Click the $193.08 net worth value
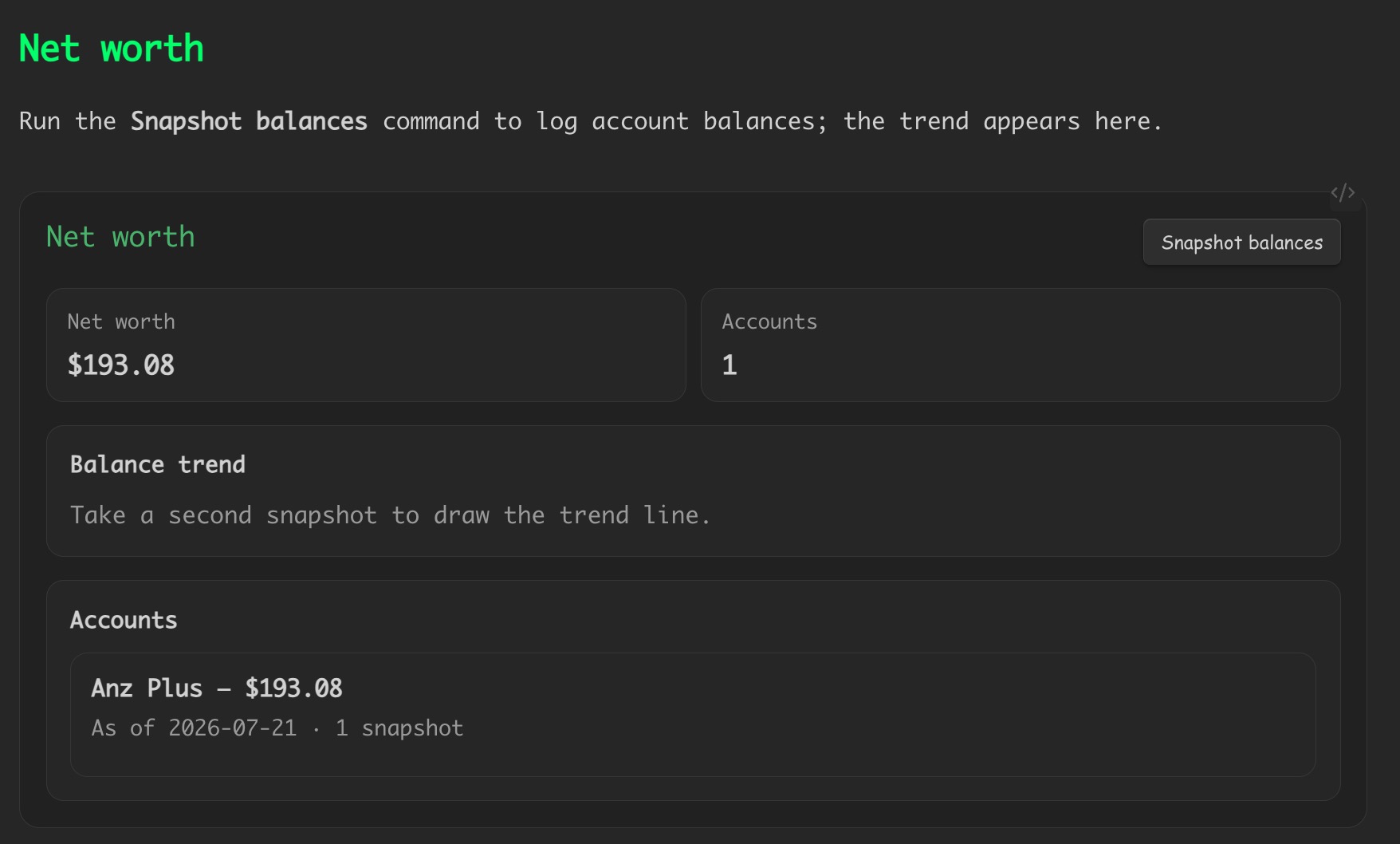The image size is (1400, 844). 121,365
